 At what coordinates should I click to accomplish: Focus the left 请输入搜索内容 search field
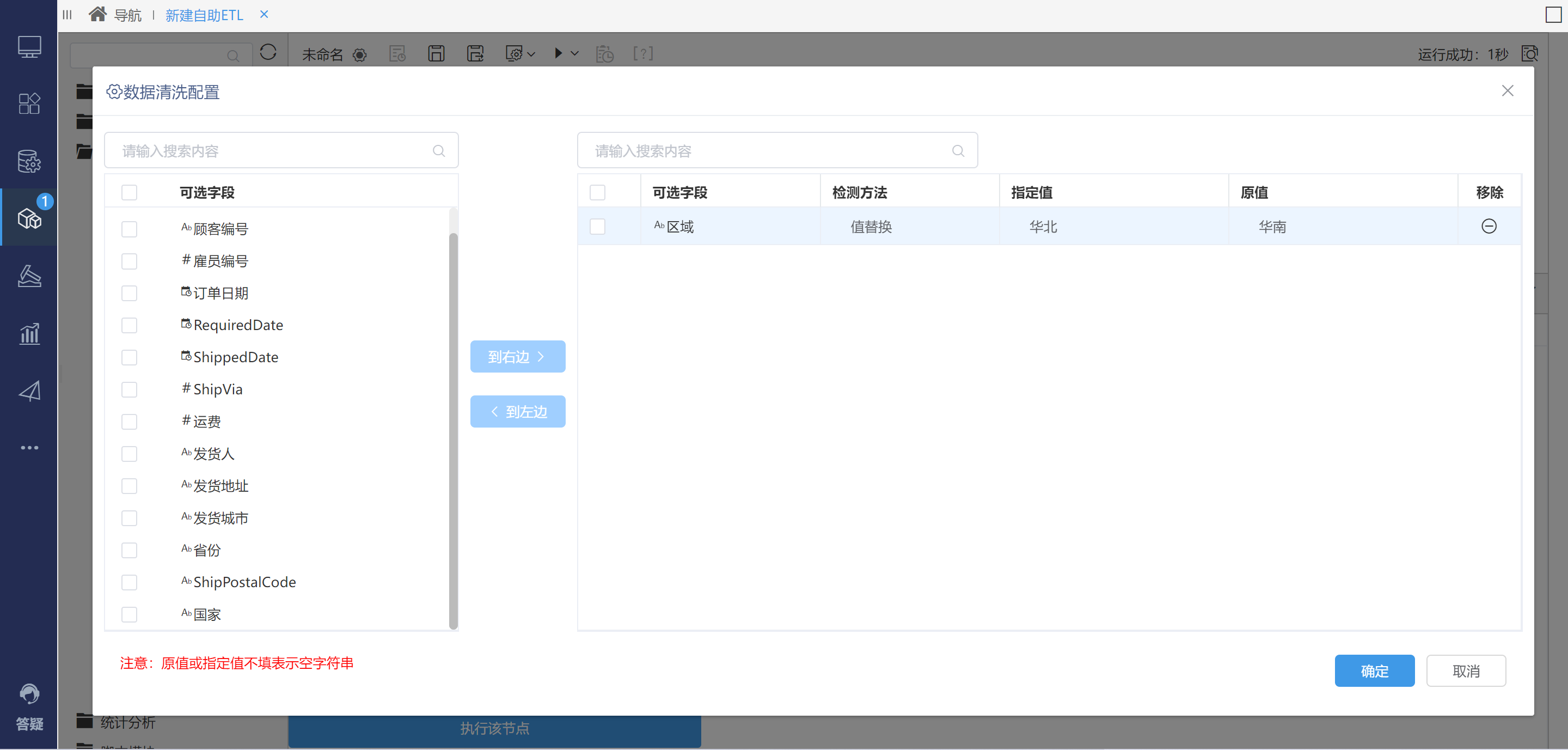[x=281, y=150]
